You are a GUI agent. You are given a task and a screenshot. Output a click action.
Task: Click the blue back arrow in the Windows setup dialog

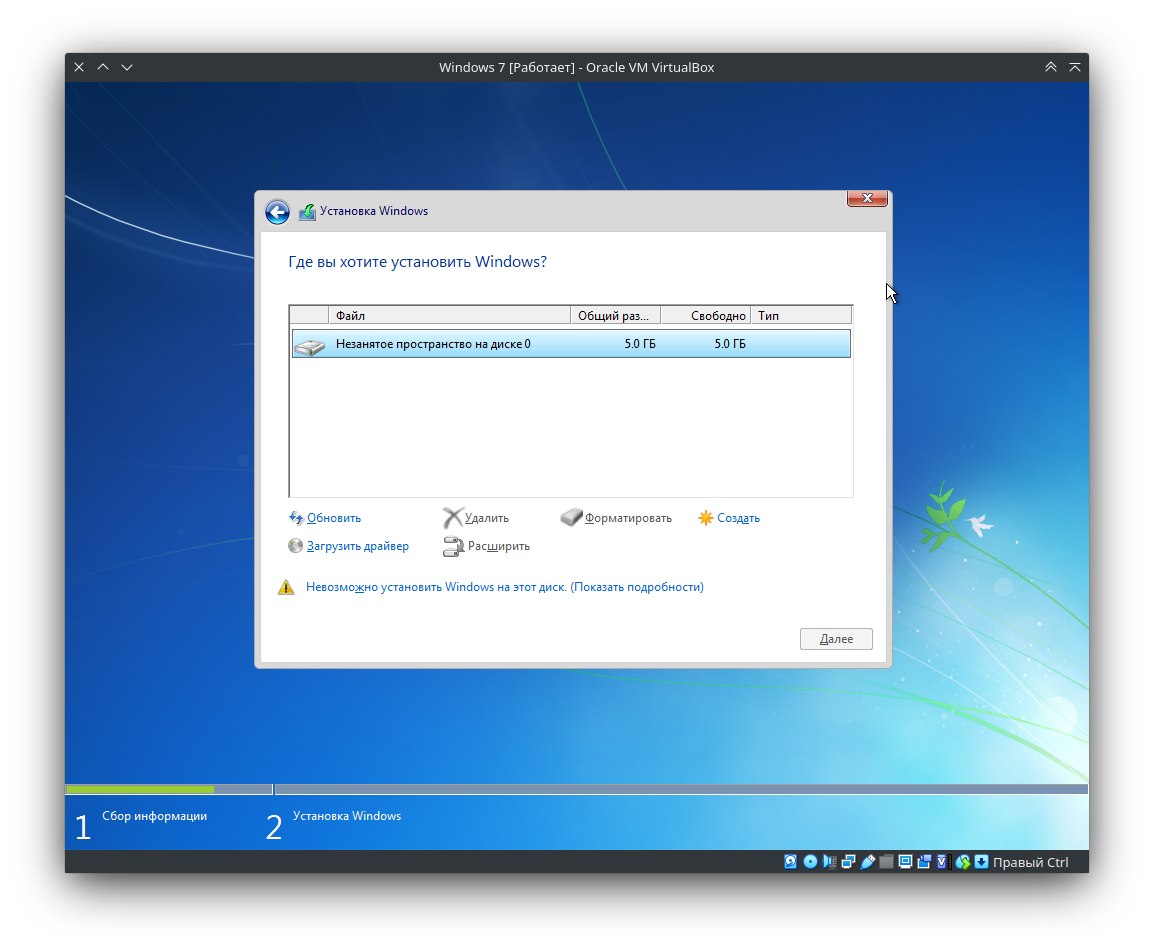(x=277, y=212)
